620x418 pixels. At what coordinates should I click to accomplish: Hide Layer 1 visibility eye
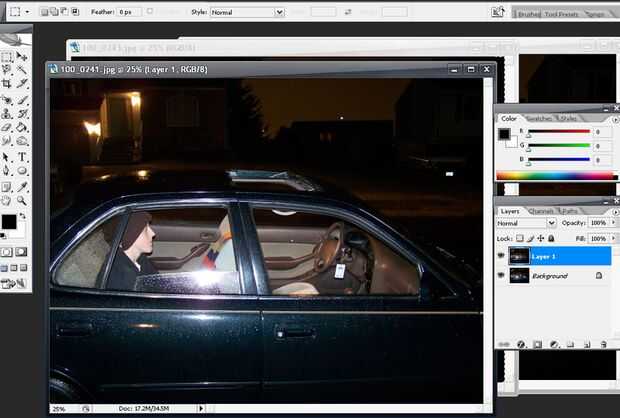501,256
